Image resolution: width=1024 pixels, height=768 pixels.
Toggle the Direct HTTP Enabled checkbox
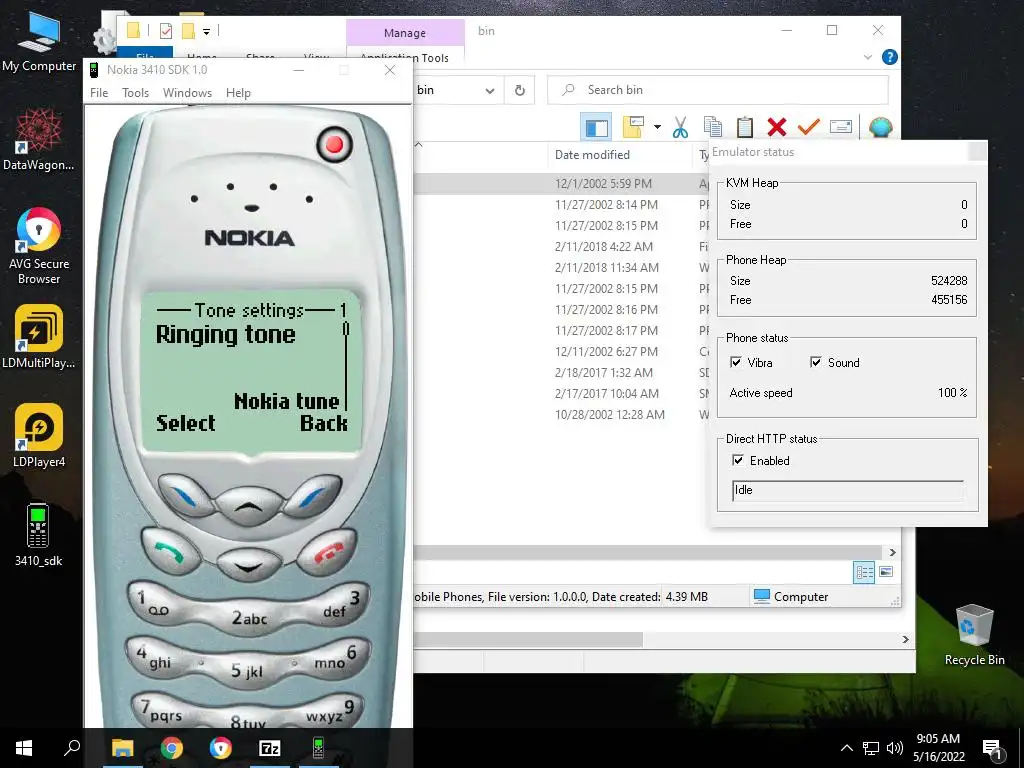(x=738, y=460)
